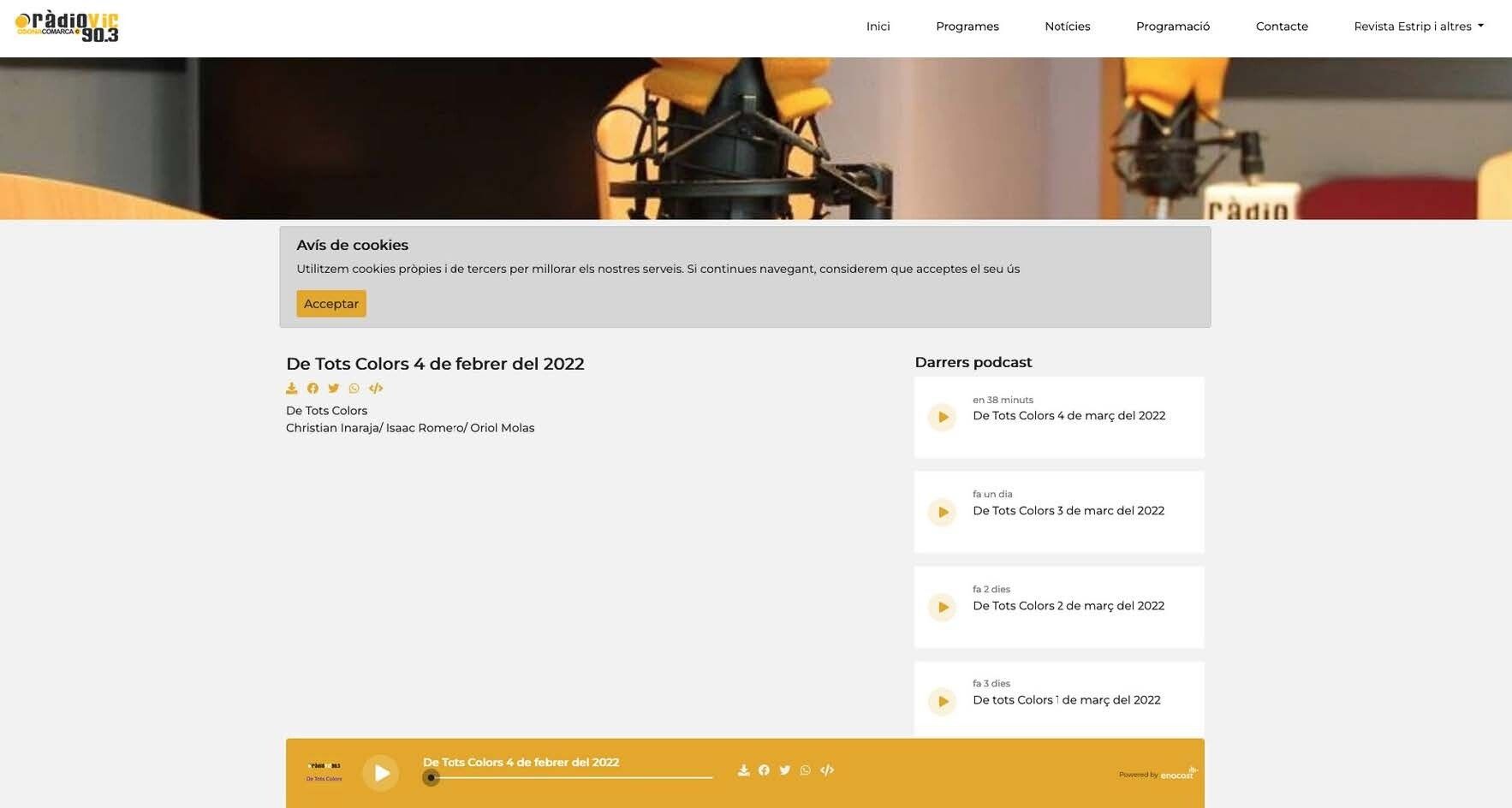Open the Programes menu item

tap(967, 27)
